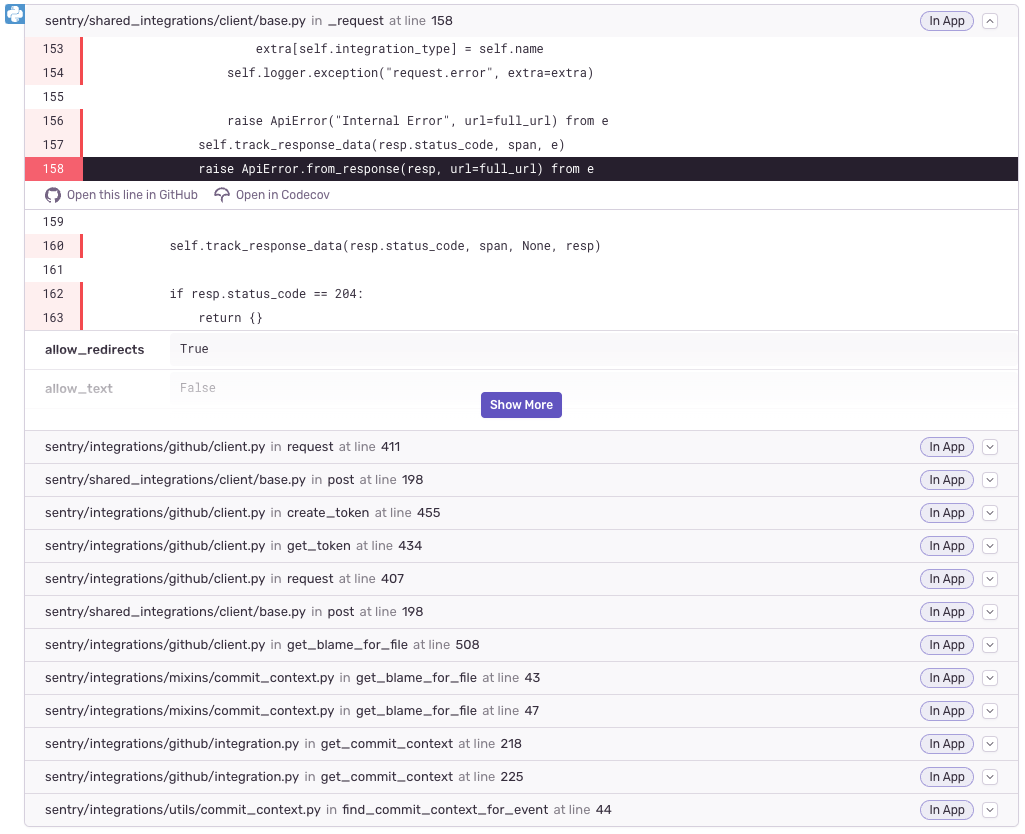Click In App tag on line 508 frame
Image resolution: width=1025 pixels, height=834 pixels.
[x=947, y=645]
